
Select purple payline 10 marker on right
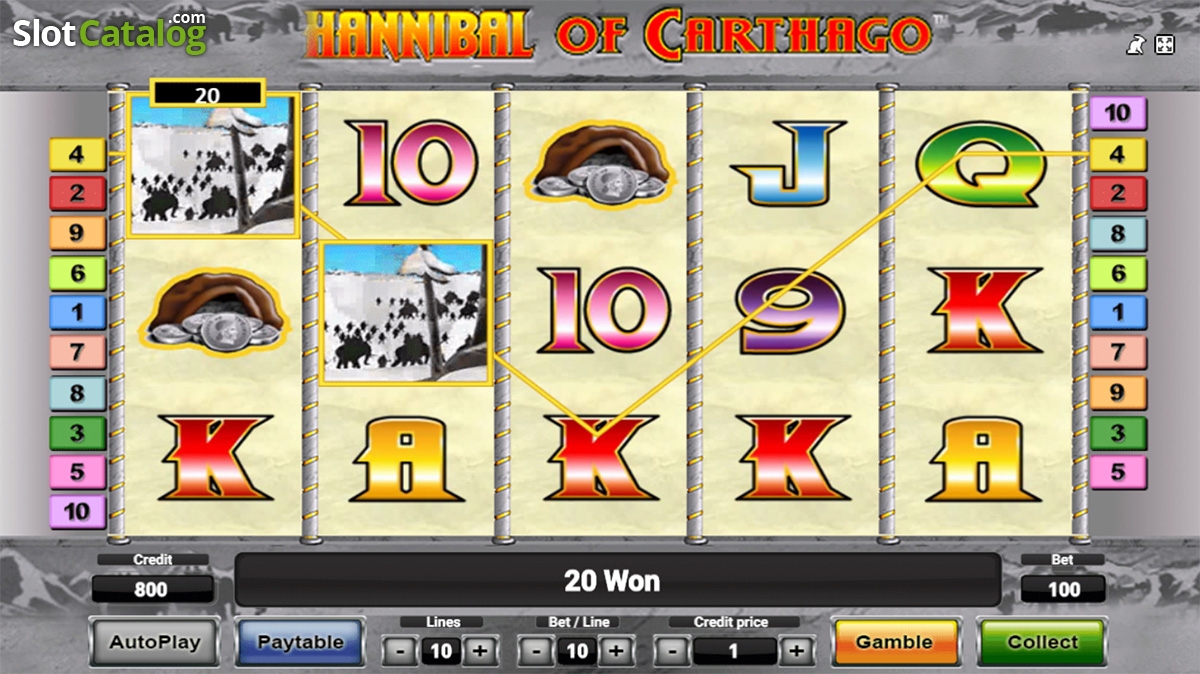pyautogui.click(x=1118, y=113)
